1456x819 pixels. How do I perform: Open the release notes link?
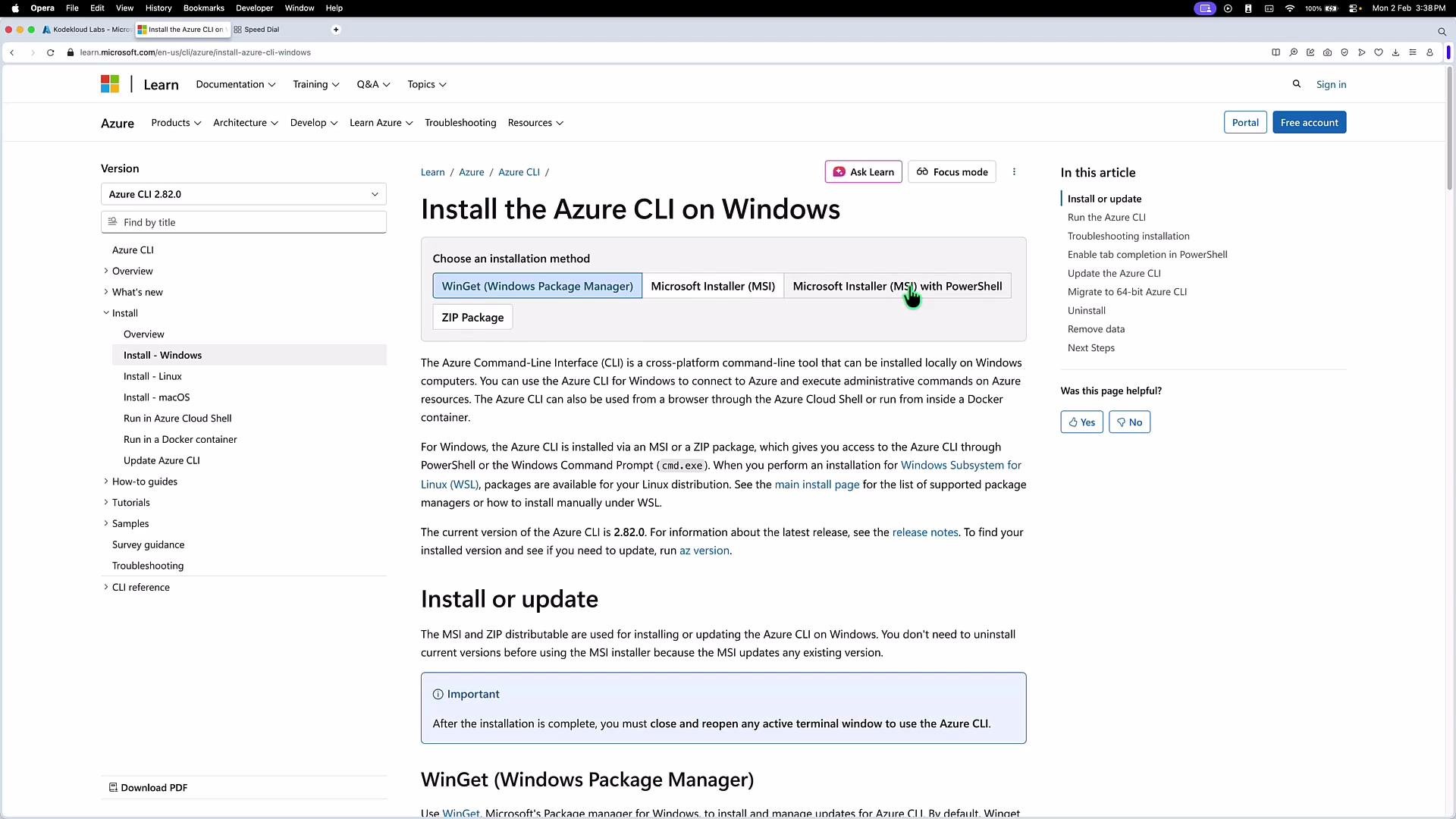pos(925,532)
